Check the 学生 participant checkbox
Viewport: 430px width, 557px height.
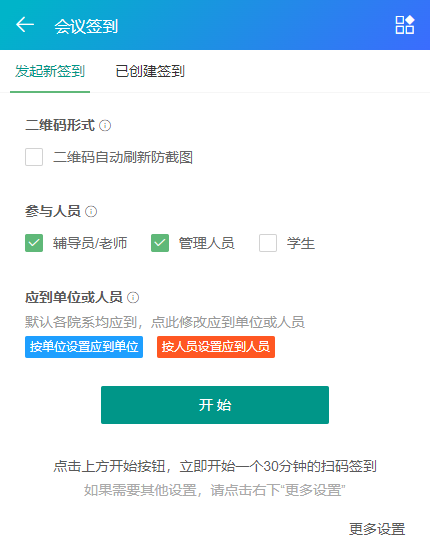pos(268,243)
